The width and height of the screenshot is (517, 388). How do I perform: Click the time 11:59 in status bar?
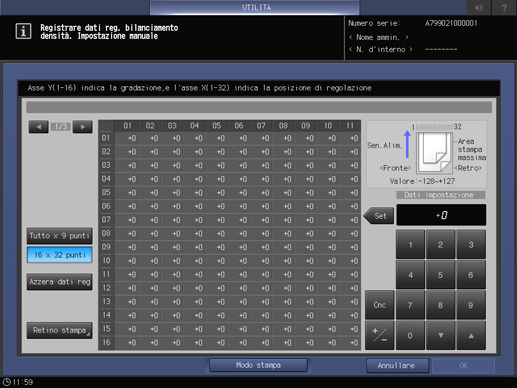click(23, 382)
